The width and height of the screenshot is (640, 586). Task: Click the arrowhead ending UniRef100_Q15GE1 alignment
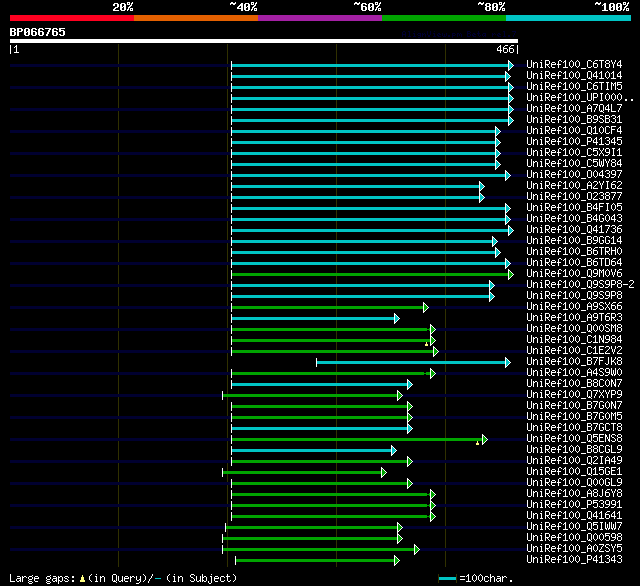[384, 473]
